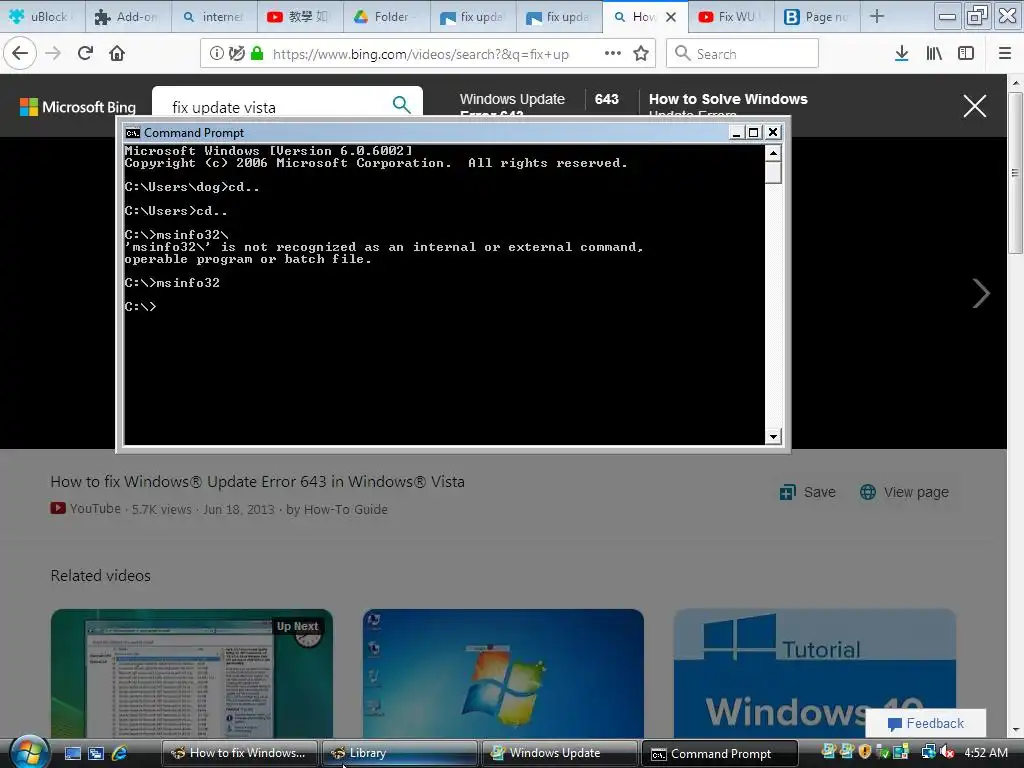This screenshot has height=768, width=1024.
Task: Switch to Command Prompt taskbar button
Action: 720,753
